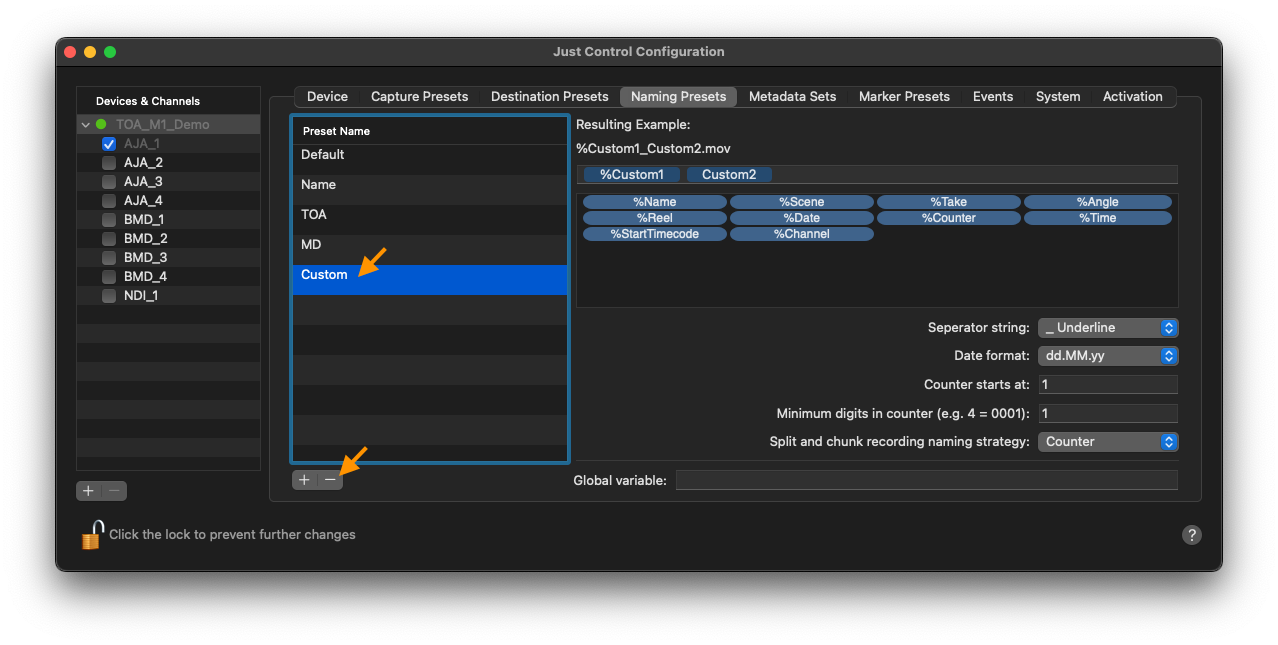Remove device with minus under Devices list
The image size is (1278, 645).
click(114, 491)
